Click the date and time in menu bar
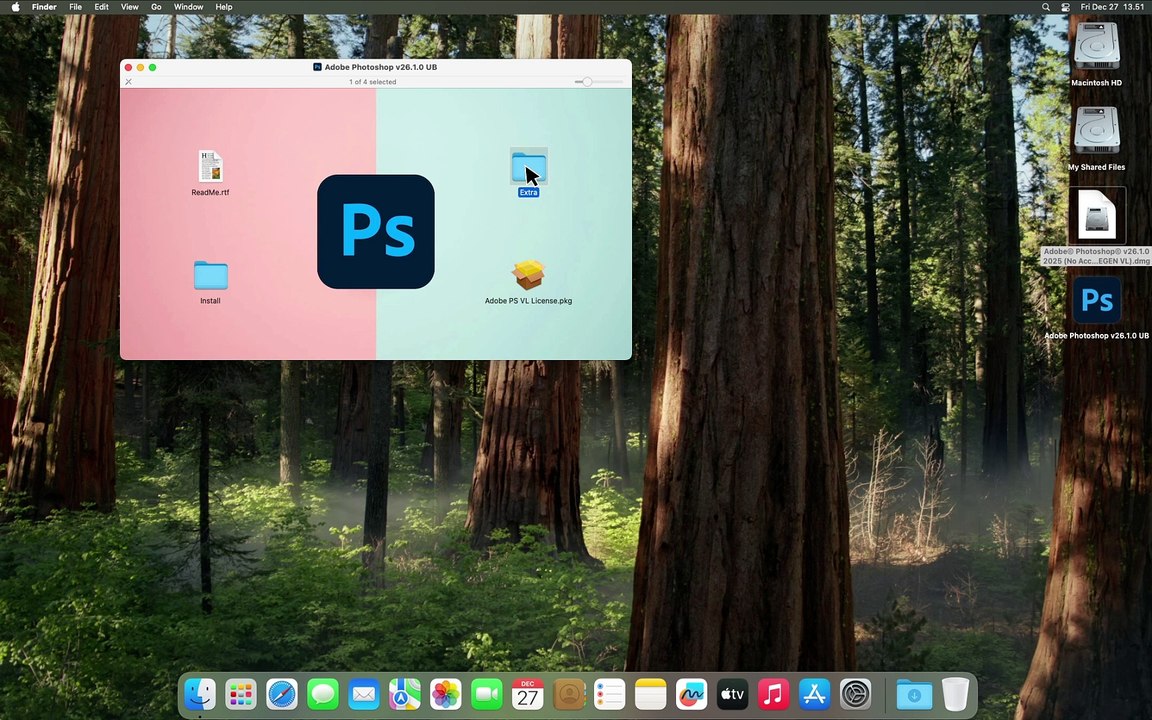 coord(1112,7)
